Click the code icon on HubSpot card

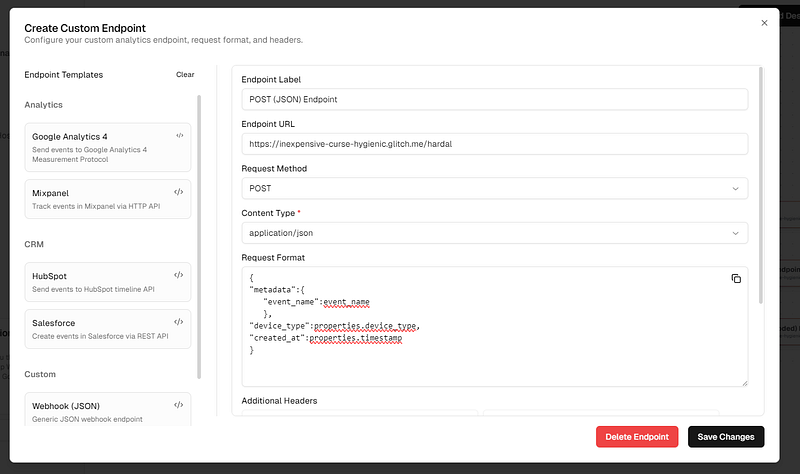point(179,275)
